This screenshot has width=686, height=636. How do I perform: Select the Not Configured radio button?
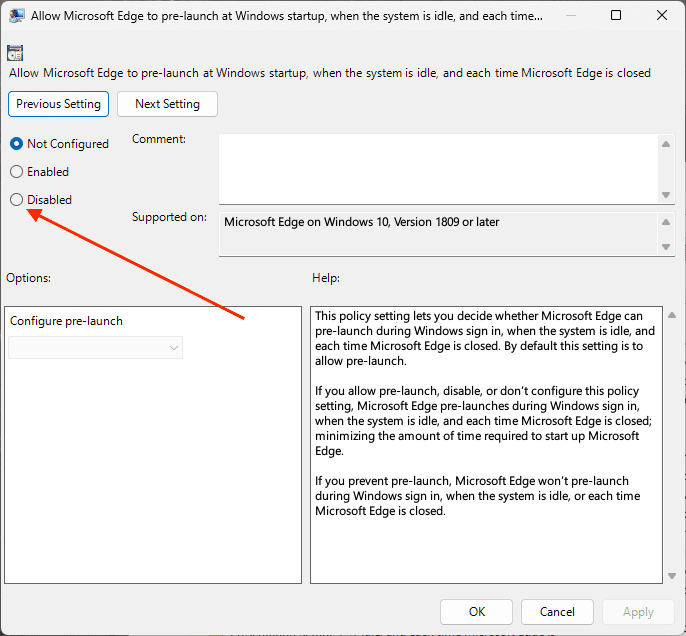click(x=16, y=143)
